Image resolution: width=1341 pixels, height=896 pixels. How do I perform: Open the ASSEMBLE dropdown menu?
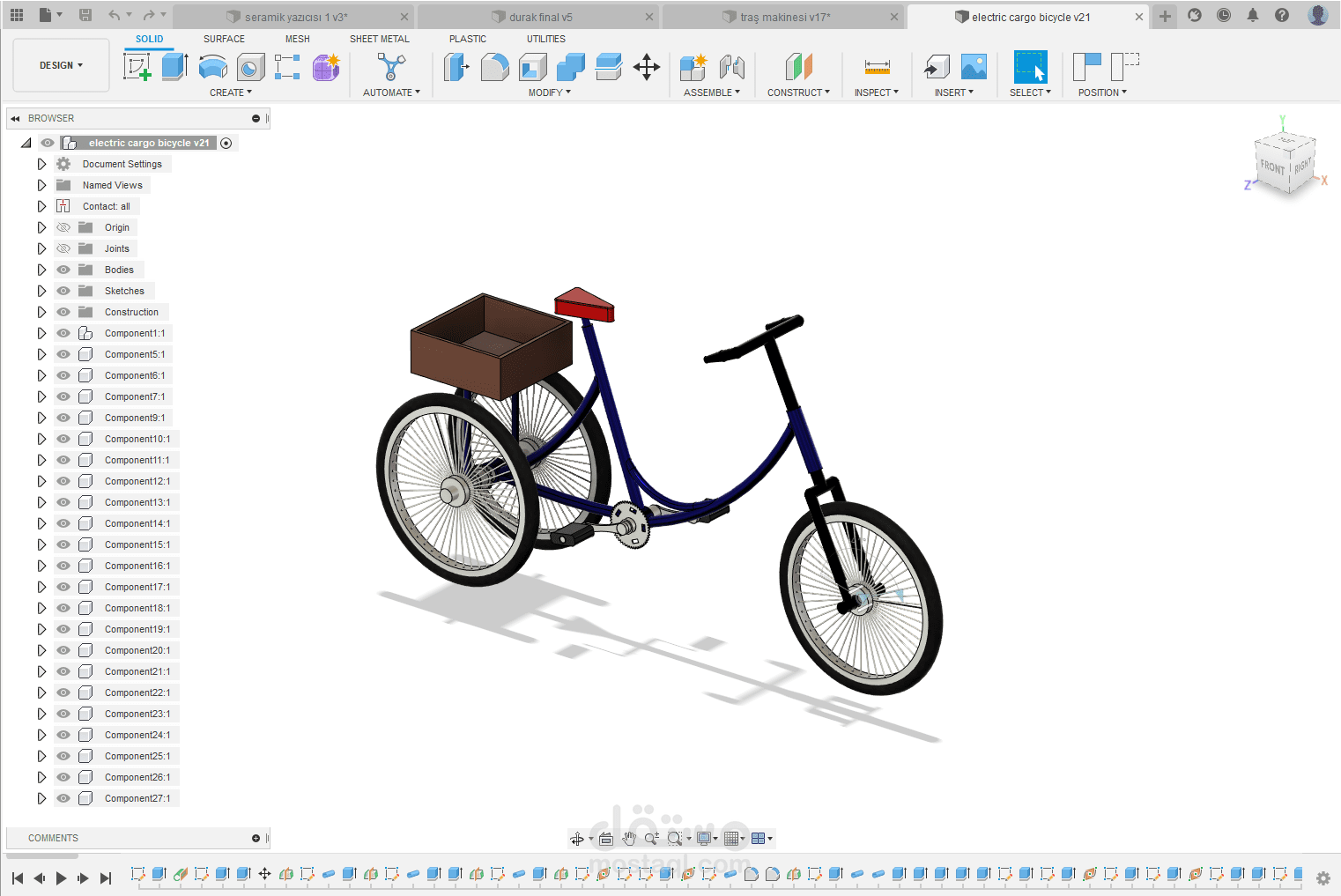click(x=712, y=93)
